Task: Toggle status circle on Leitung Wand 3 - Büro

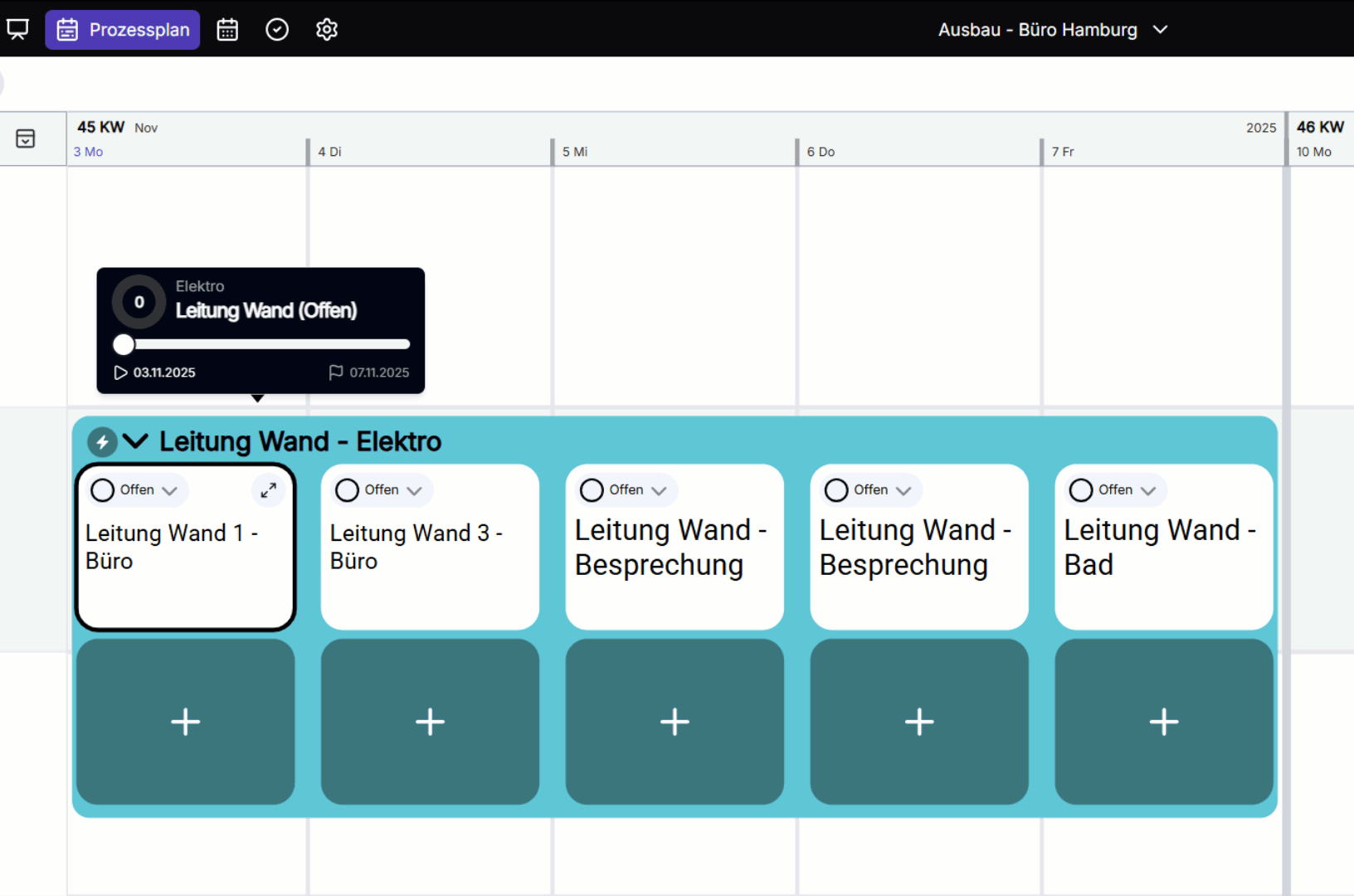Action: (348, 490)
